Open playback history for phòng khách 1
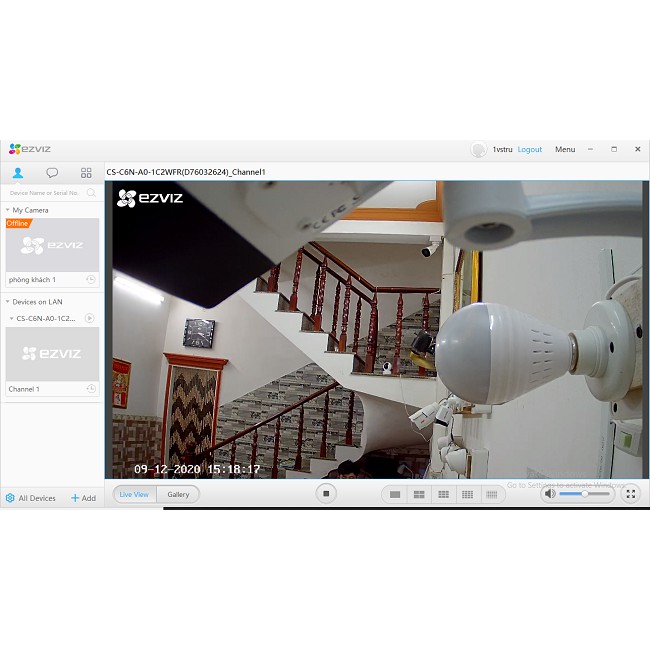This screenshot has height=650, width=650. (91, 280)
